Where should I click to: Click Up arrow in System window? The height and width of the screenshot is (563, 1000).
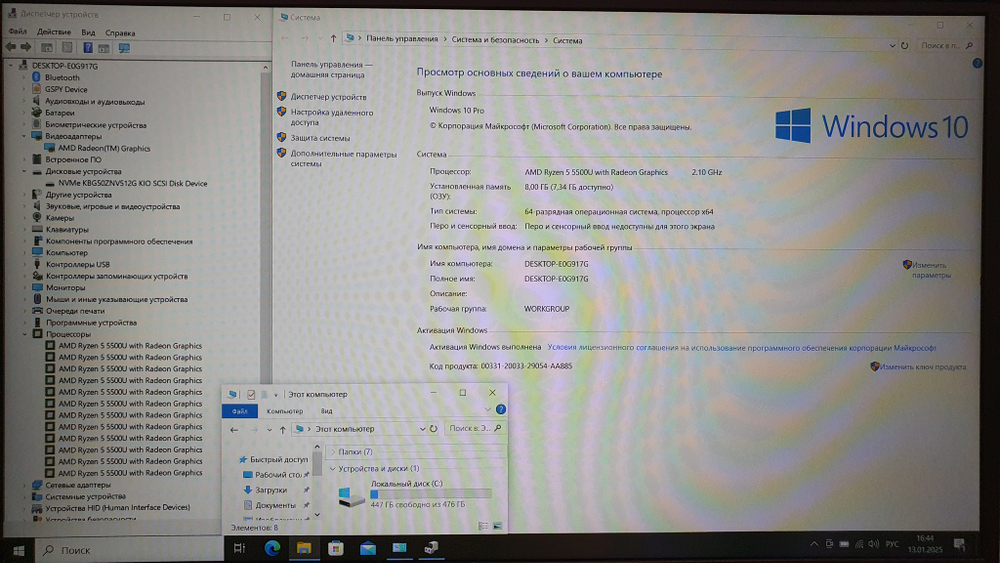[x=333, y=39]
